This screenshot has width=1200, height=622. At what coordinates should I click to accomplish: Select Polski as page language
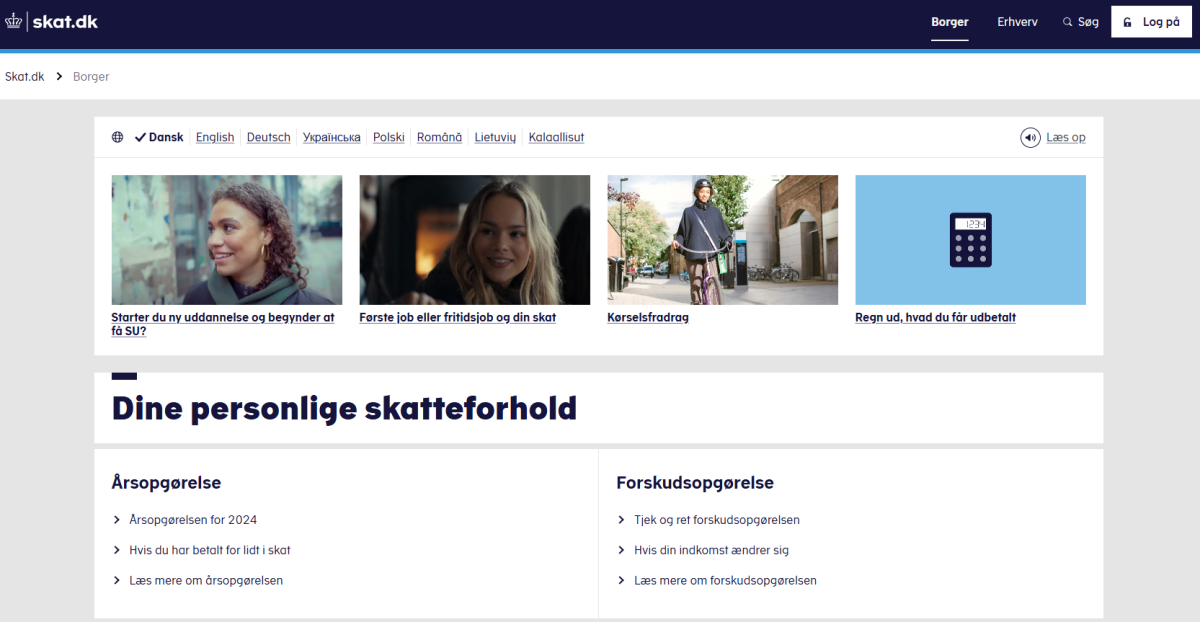click(x=388, y=137)
